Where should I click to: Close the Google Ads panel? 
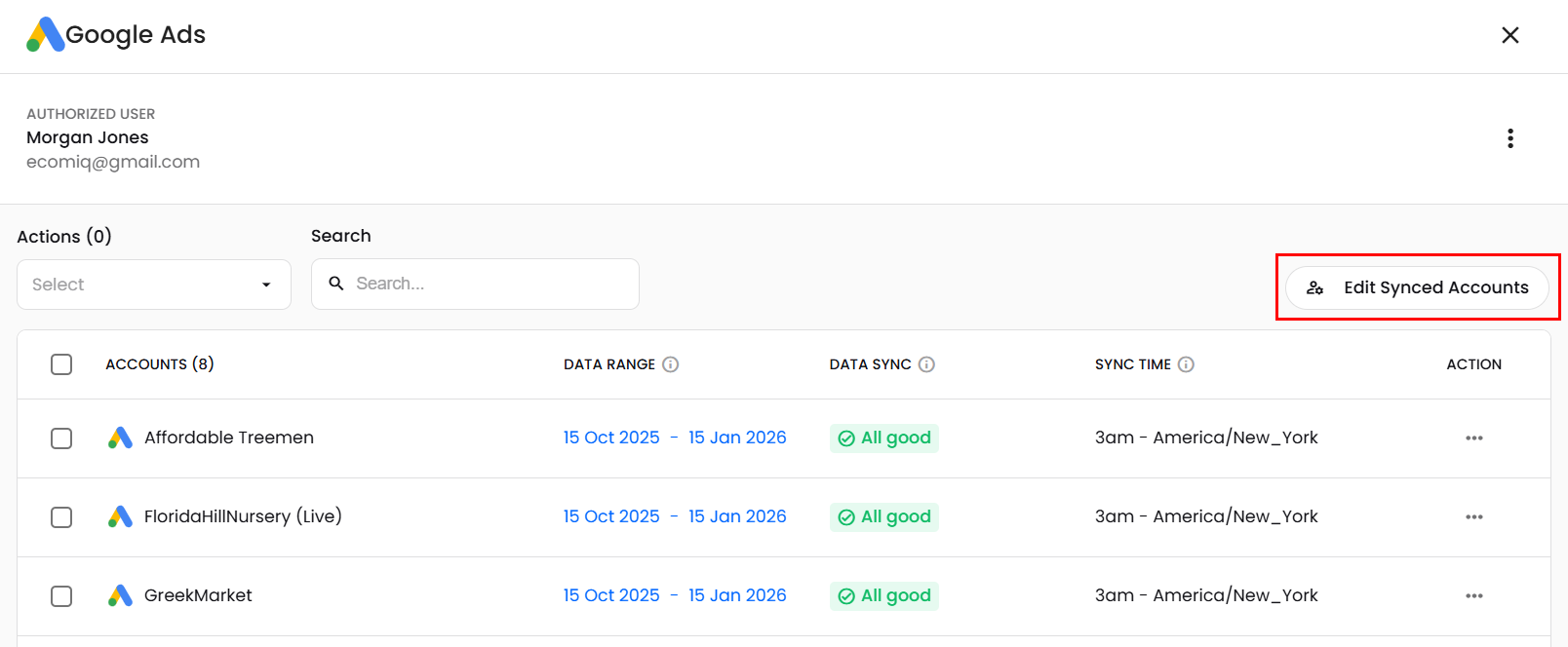(x=1509, y=35)
